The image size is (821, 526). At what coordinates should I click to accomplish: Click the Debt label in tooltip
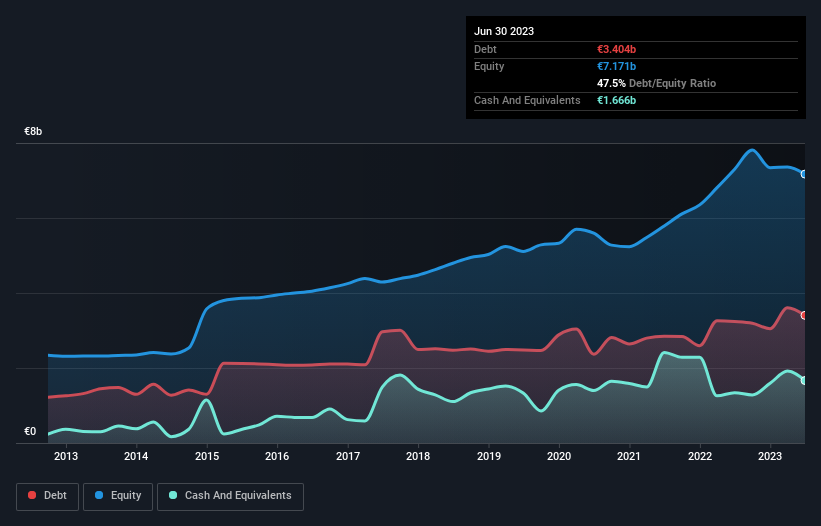[x=485, y=49]
